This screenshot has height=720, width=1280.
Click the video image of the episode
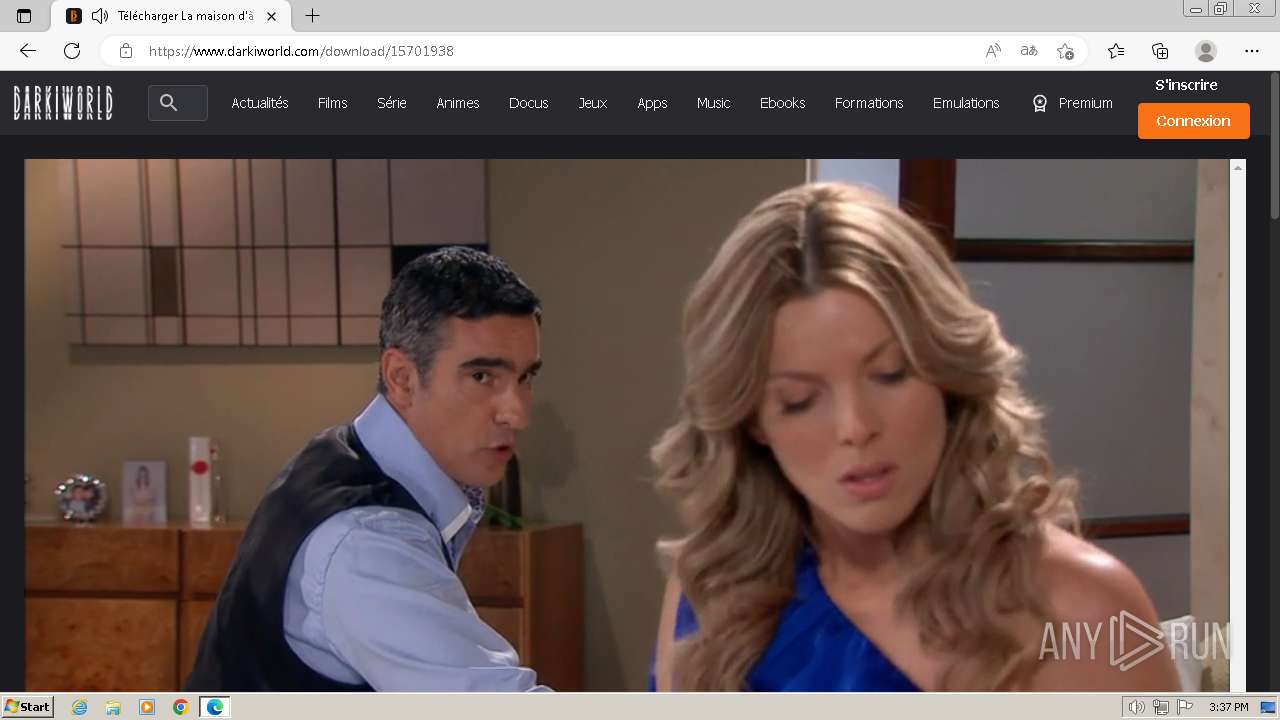coord(627,425)
